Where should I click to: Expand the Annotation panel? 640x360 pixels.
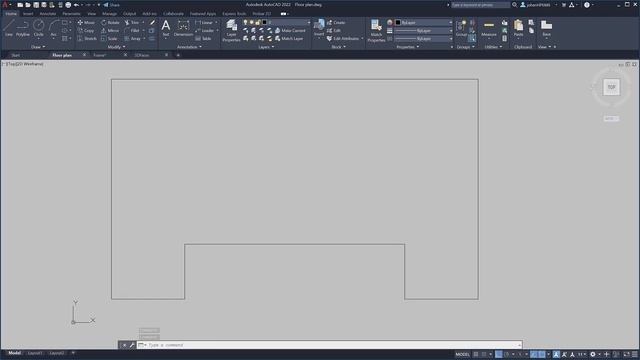coord(189,47)
